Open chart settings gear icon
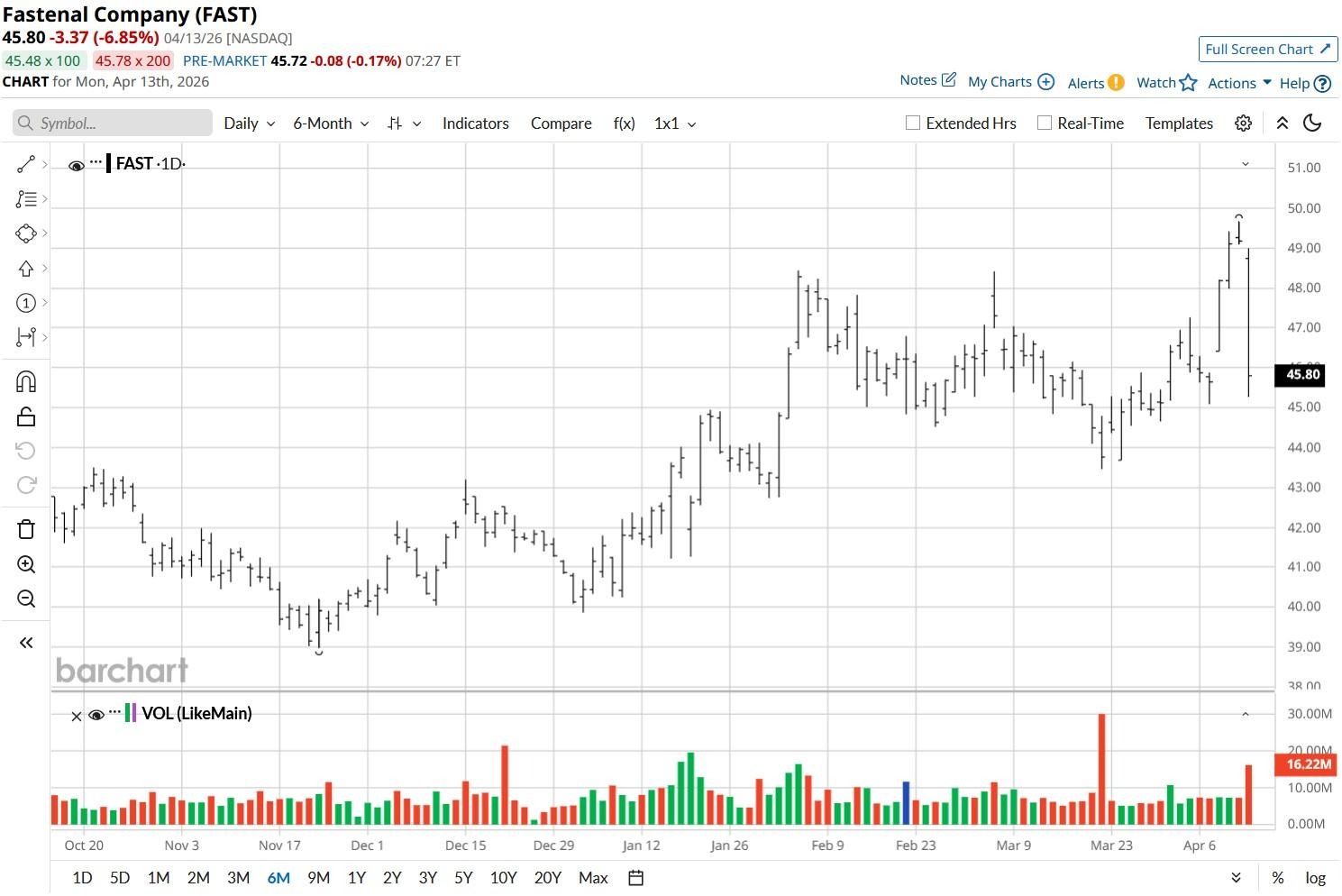 click(1243, 123)
